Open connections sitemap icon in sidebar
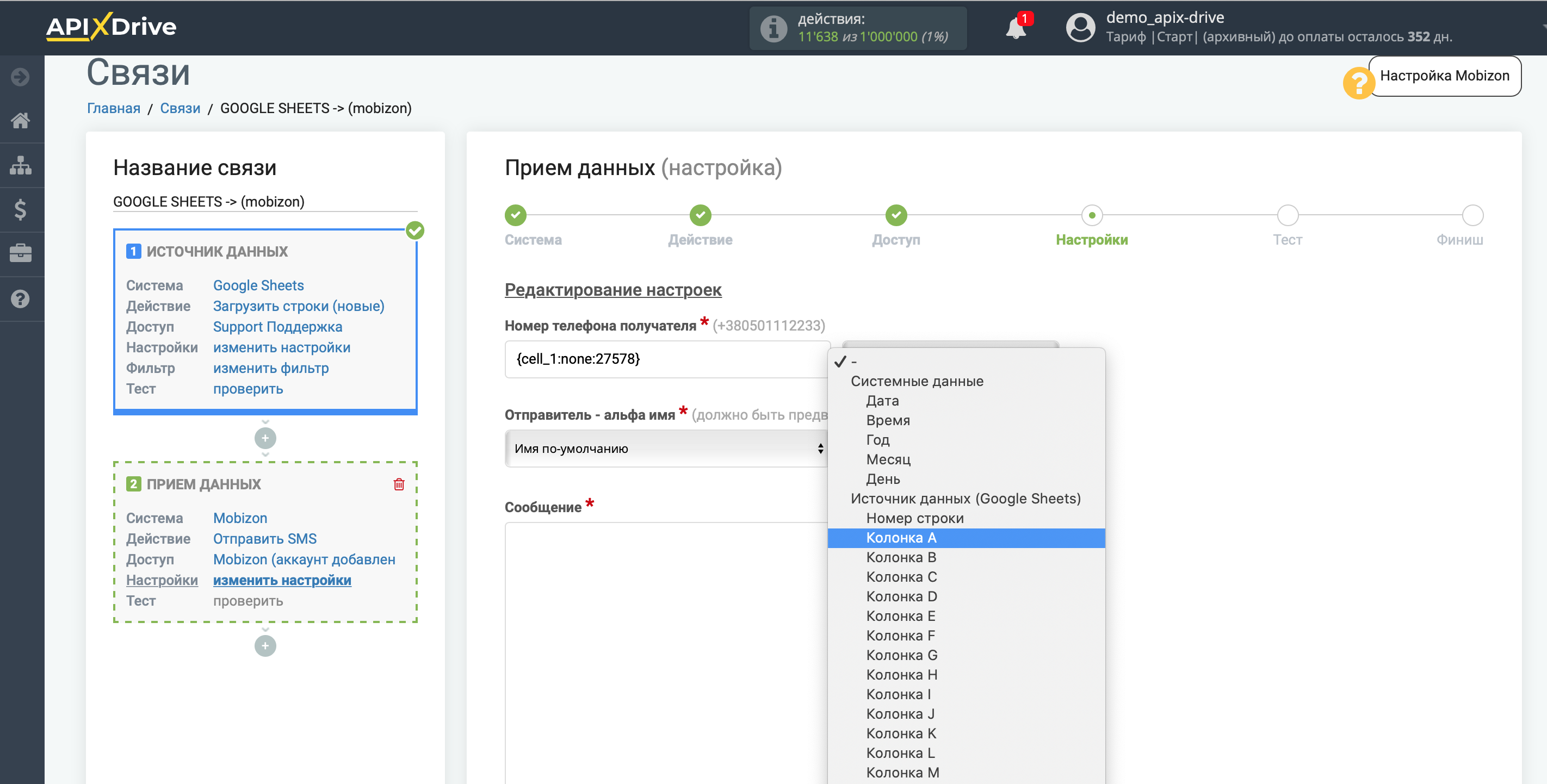This screenshot has height=784, width=1547. coord(21,165)
